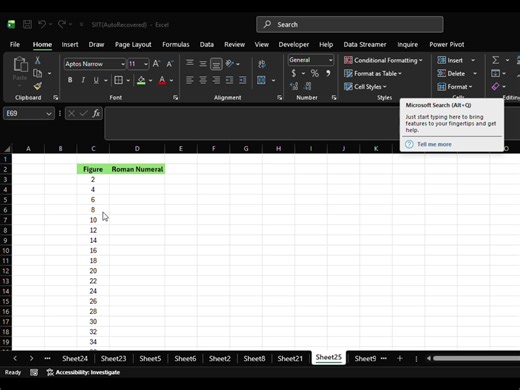Click Delete cells button
The image size is (520, 390).
(x=451, y=74)
